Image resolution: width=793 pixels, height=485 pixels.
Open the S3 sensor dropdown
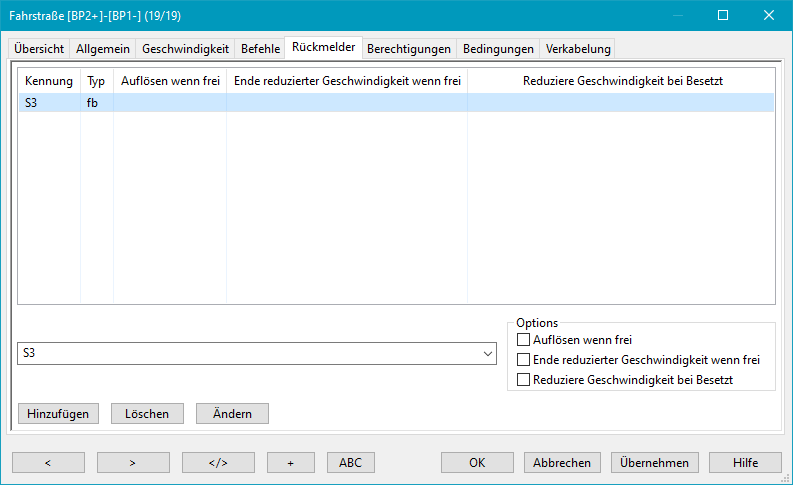[488, 354]
